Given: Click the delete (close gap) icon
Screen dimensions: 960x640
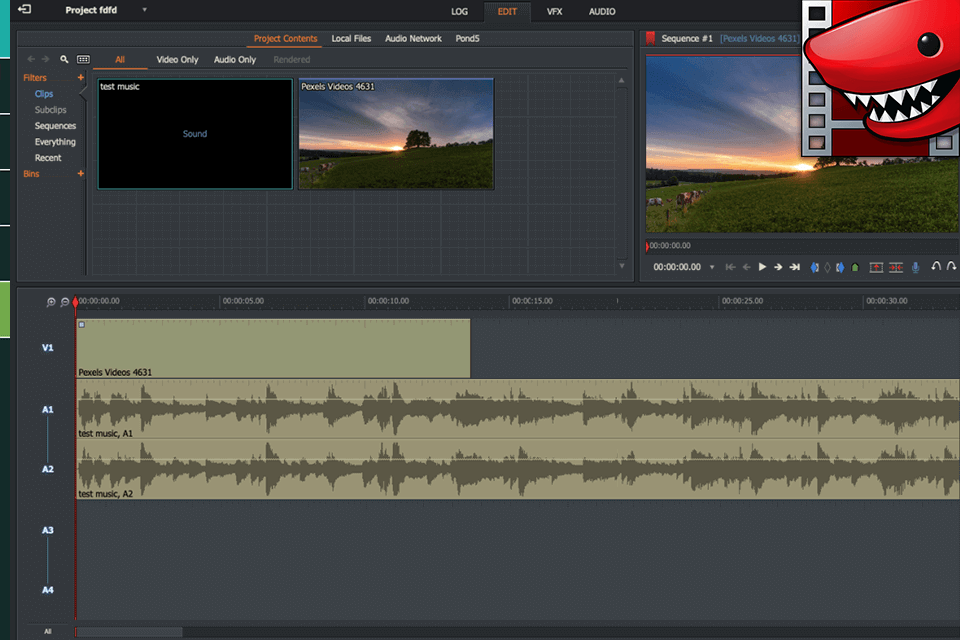Looking at the screenshot, I should click(x=896, y=267).
